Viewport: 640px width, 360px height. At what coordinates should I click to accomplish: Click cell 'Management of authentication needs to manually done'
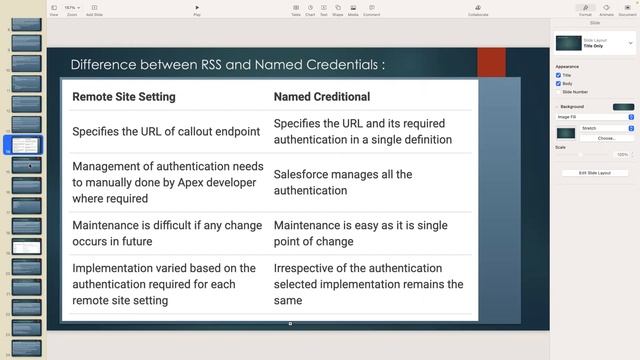tap(168, 182)
